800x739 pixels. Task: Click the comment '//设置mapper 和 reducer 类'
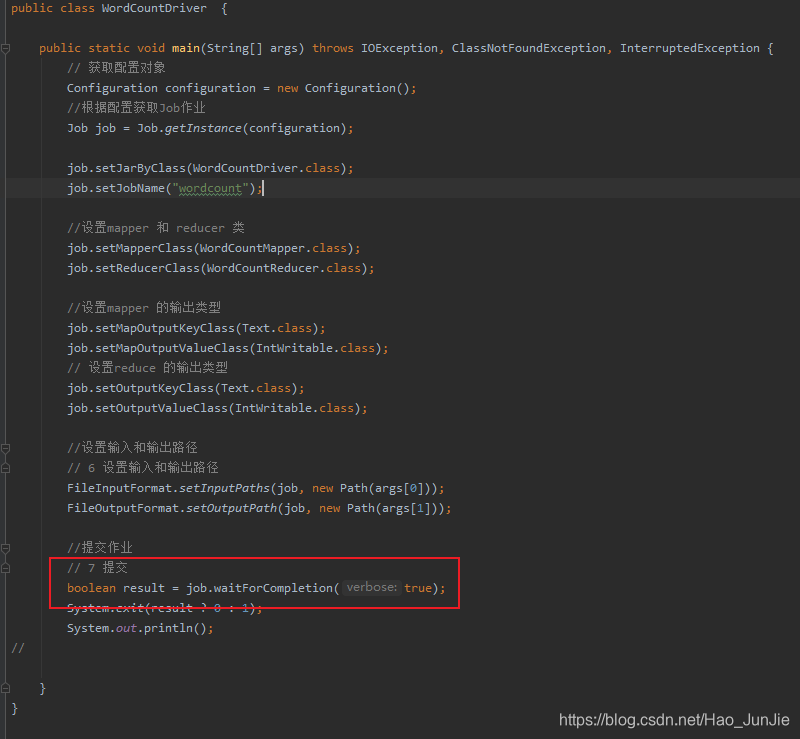point(156,228)
